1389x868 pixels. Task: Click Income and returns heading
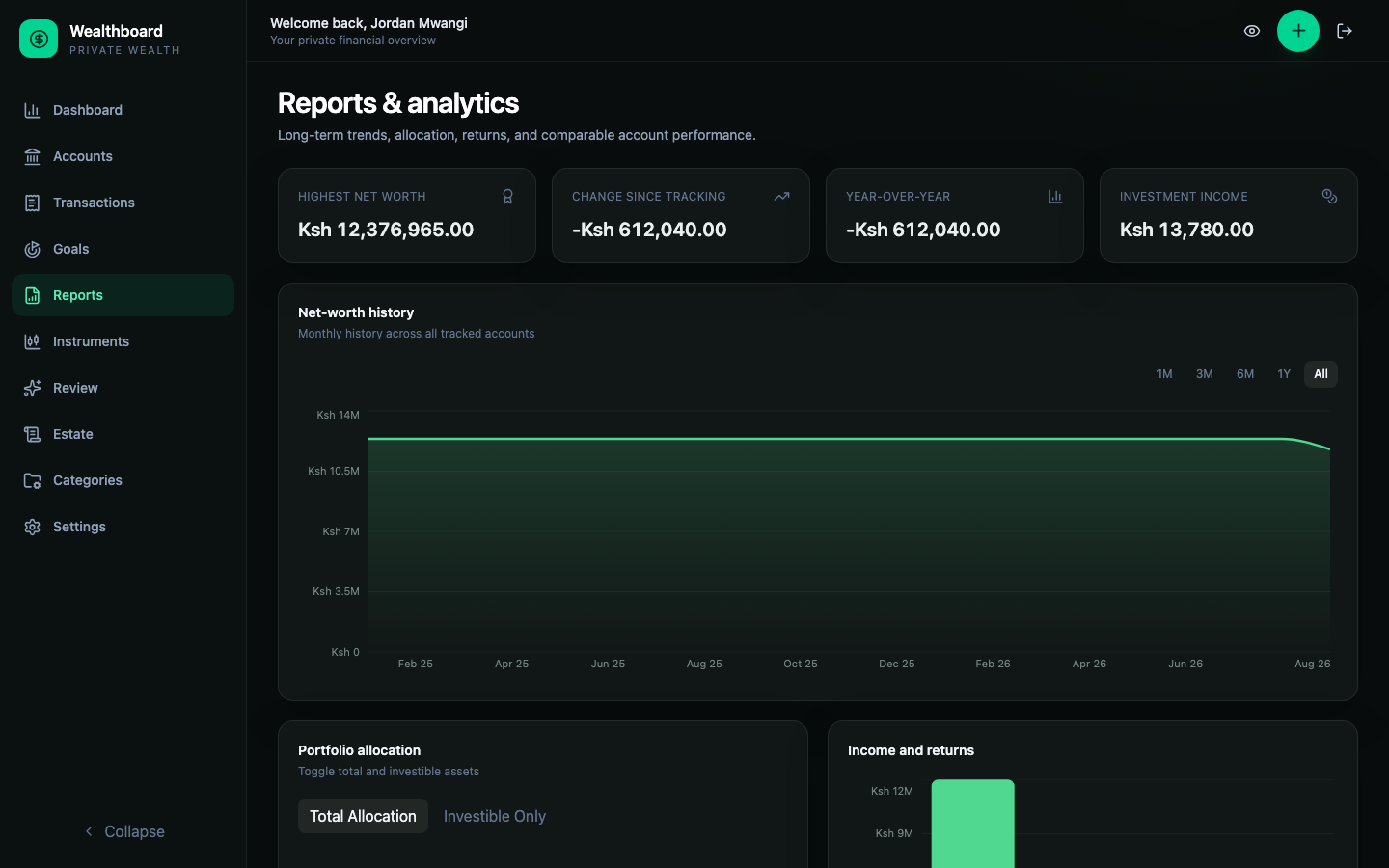pos(911,750)
